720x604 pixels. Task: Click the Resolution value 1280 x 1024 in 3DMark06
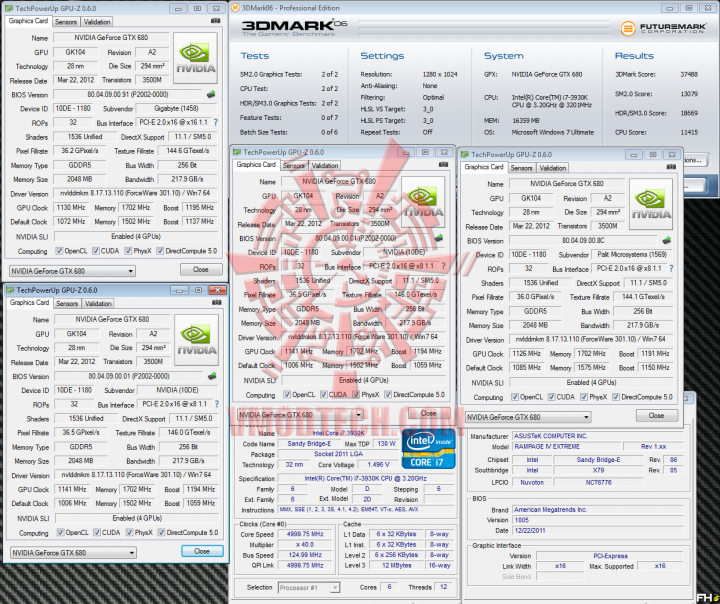(440, 74)
